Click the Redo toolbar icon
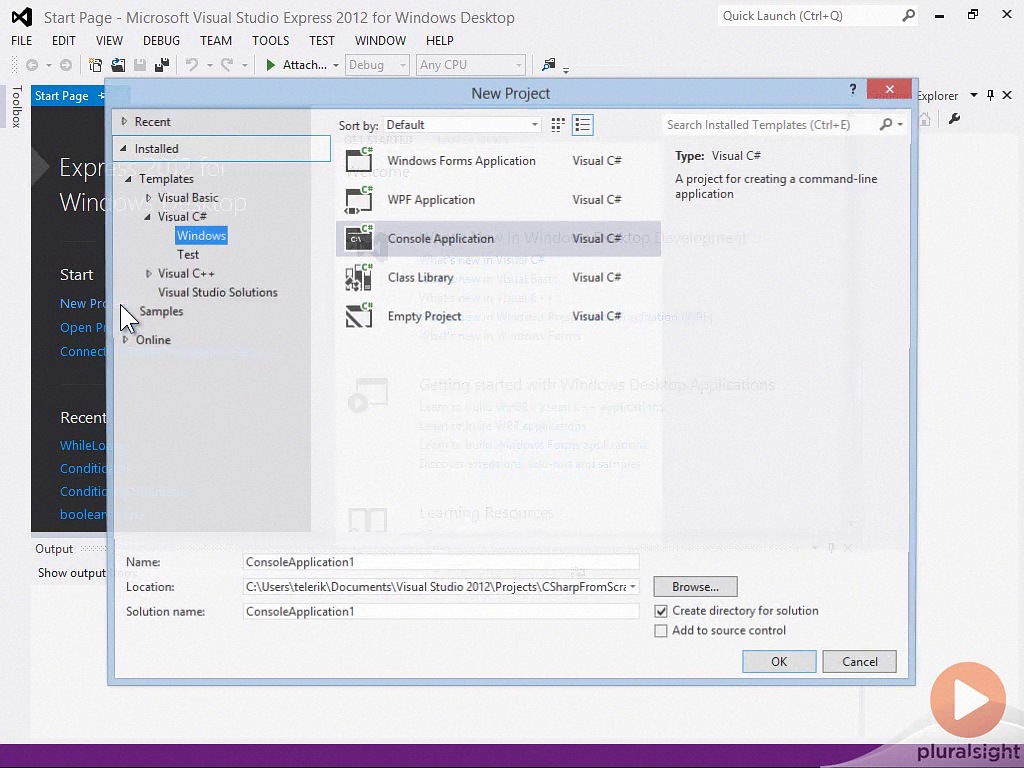Image resolution: width=1024 pixels, height=768 pixels. click(x=227, y=65)
